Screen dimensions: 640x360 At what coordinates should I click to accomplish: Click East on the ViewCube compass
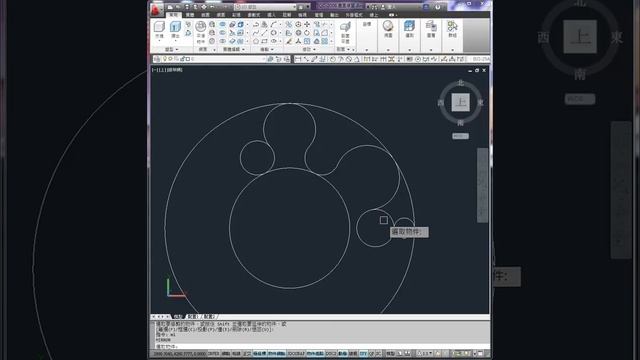tap(480, 102)
